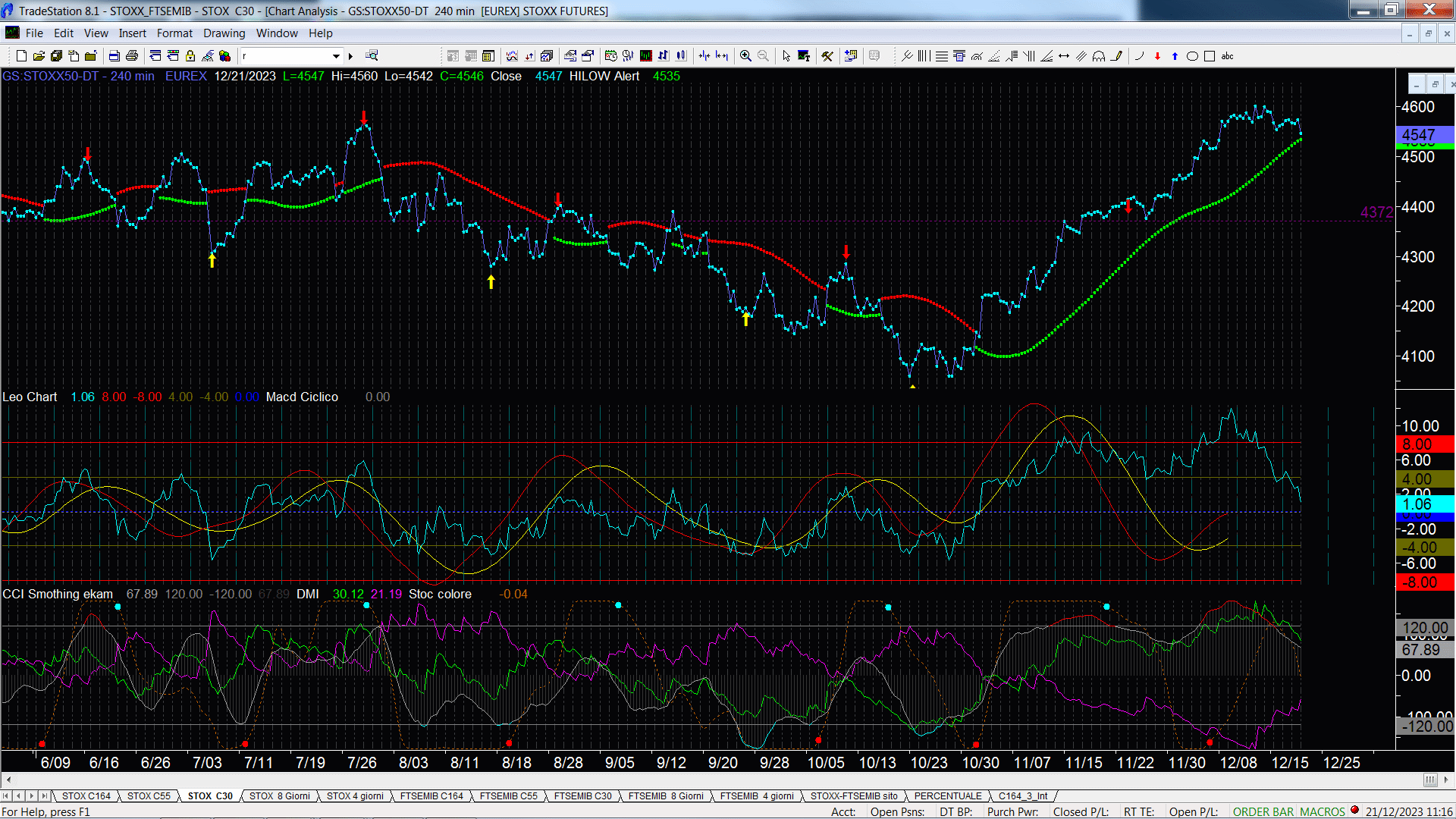Open the Help menu
This screenshot has width=1456, height=819.
point(320,33)
